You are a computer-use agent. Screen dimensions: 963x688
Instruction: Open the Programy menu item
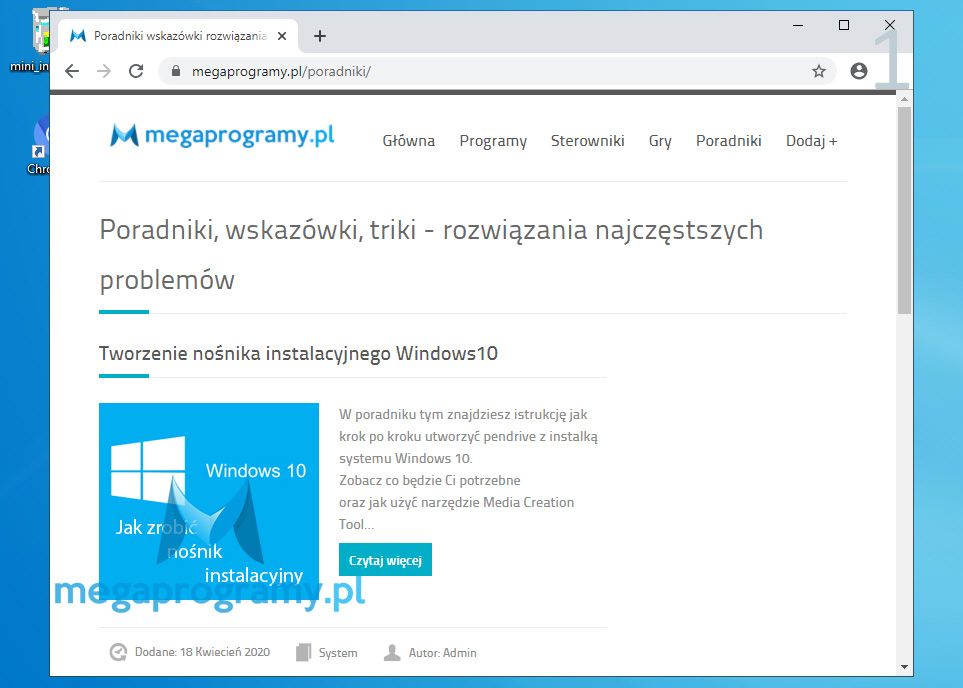493,141
